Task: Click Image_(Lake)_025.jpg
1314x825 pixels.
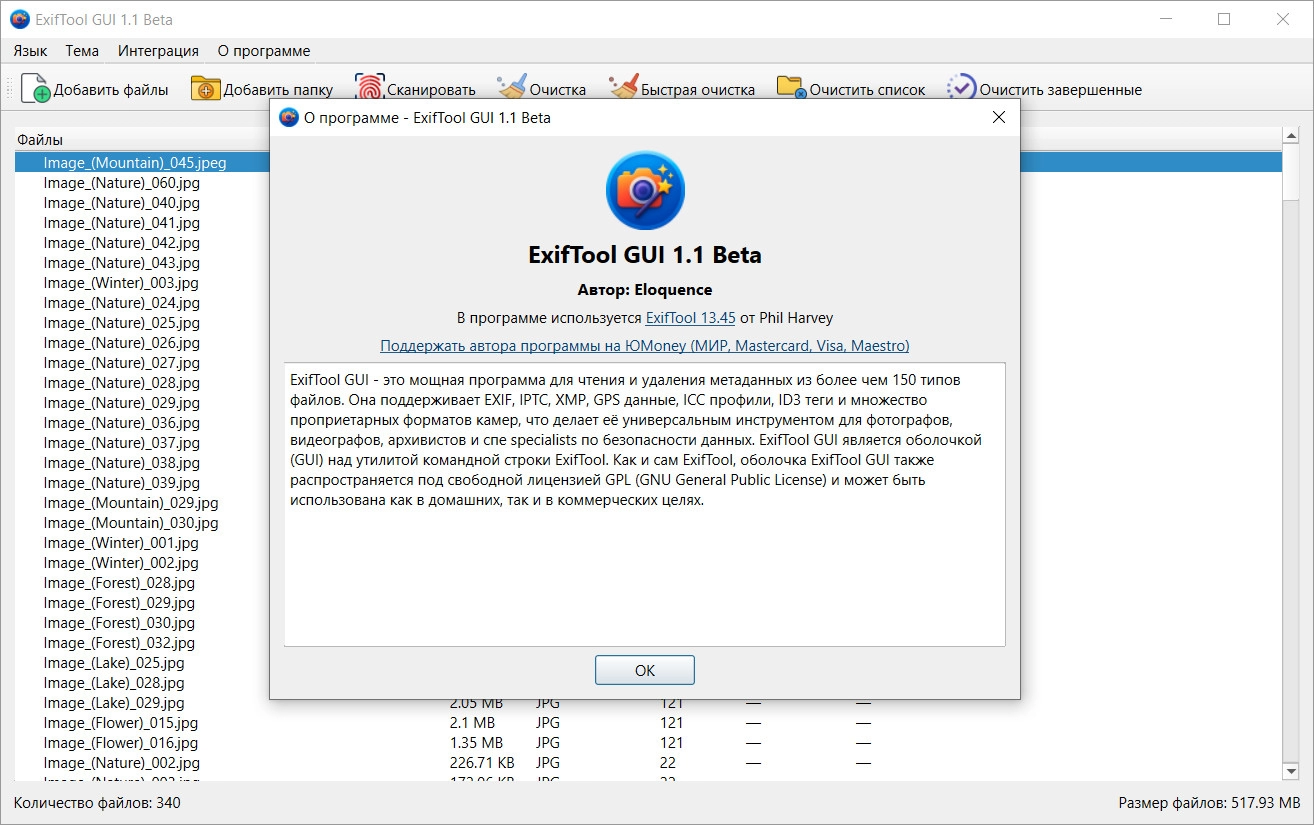Action: click(x=114, y=663)
